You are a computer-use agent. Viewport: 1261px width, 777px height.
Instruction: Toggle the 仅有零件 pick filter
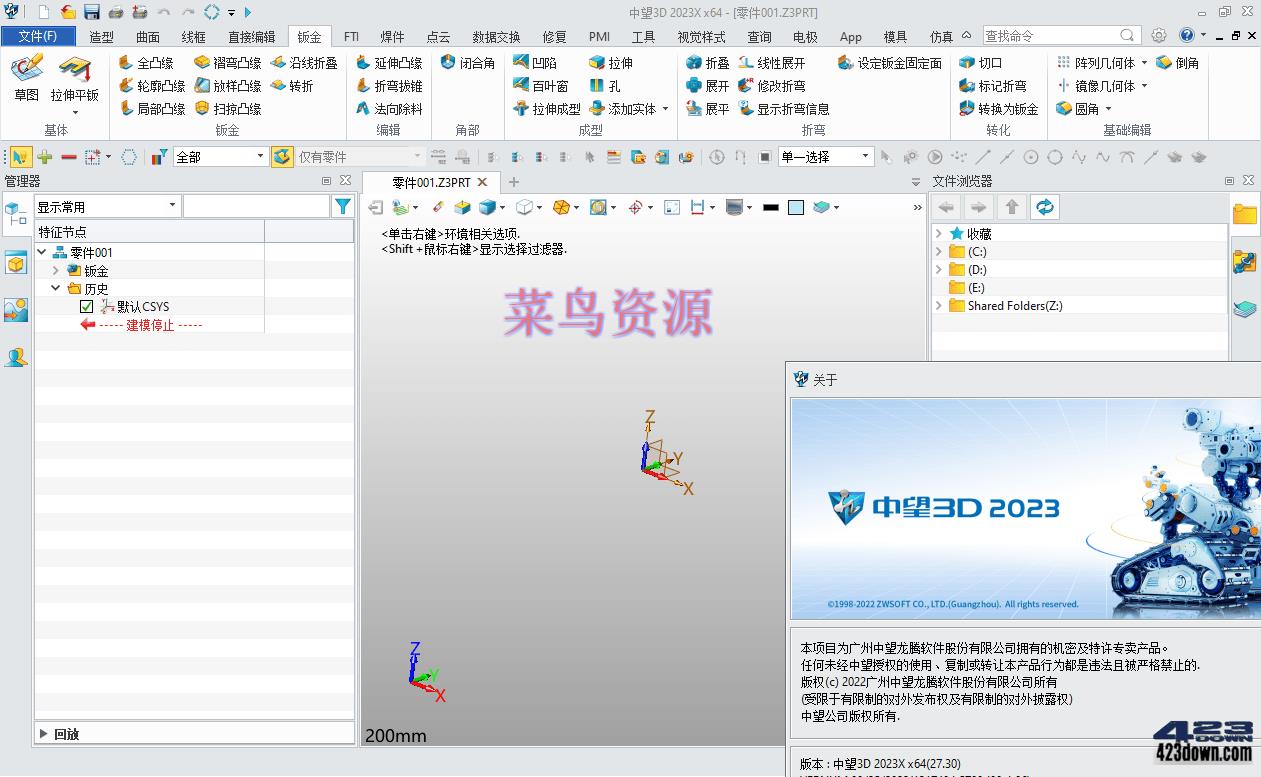click(x=281, y=156)
